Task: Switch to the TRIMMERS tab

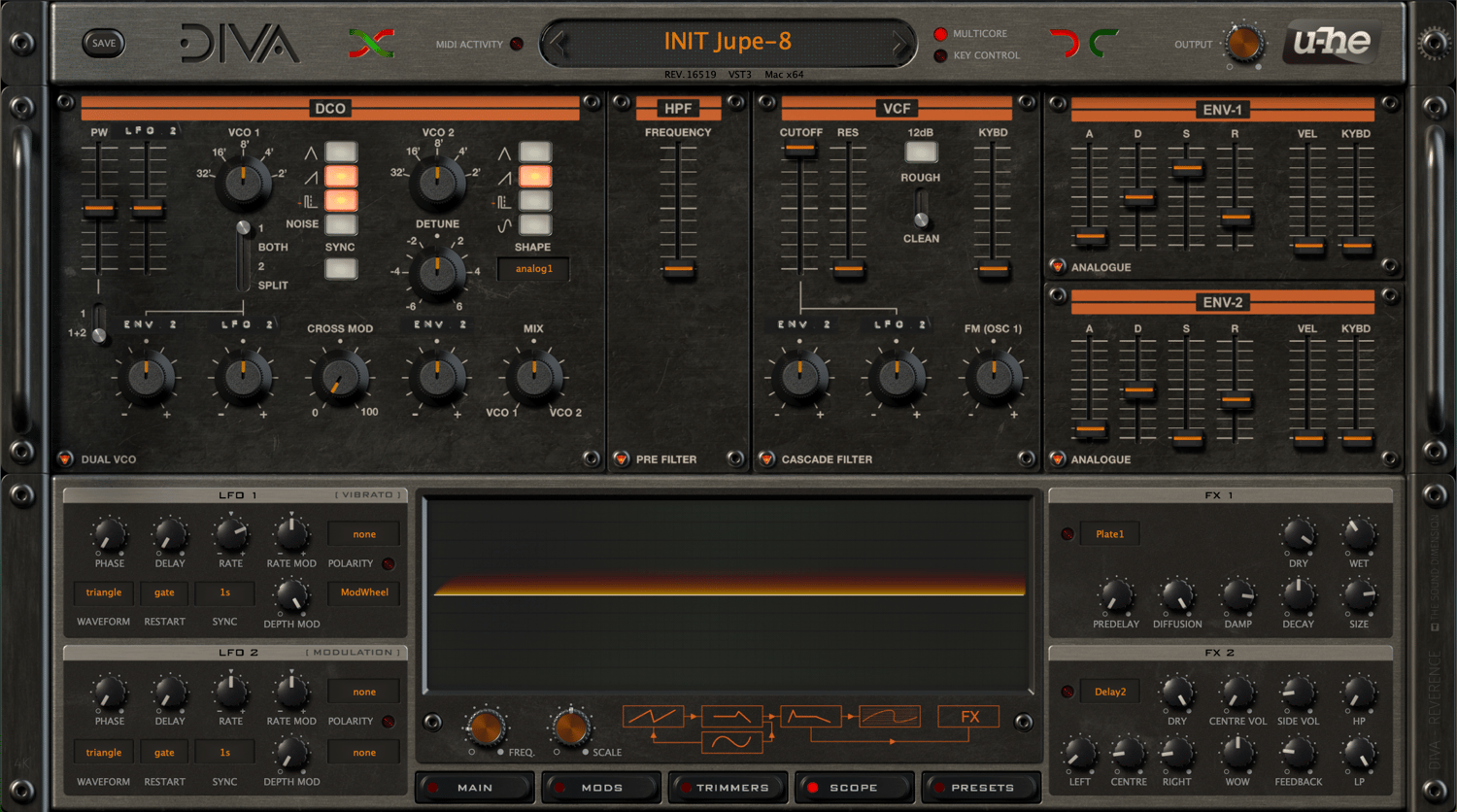Action: pyautogui.click(x=728, y=787)
